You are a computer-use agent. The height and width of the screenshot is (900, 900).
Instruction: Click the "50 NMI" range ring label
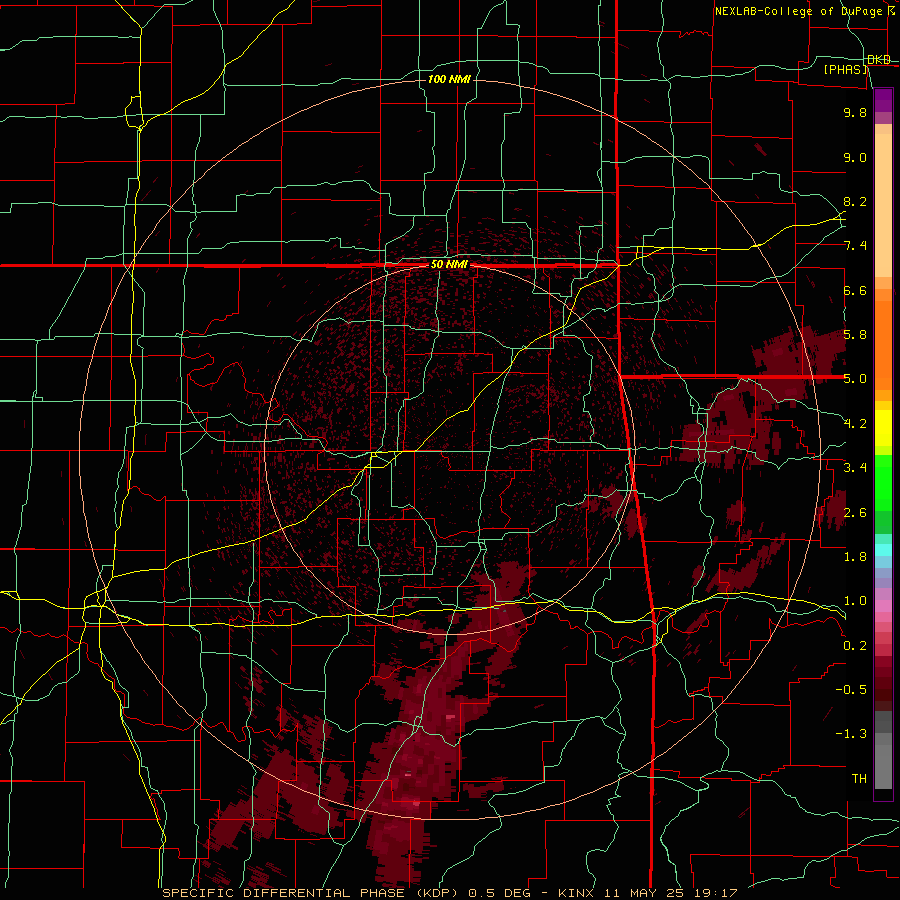coord(449,265)
